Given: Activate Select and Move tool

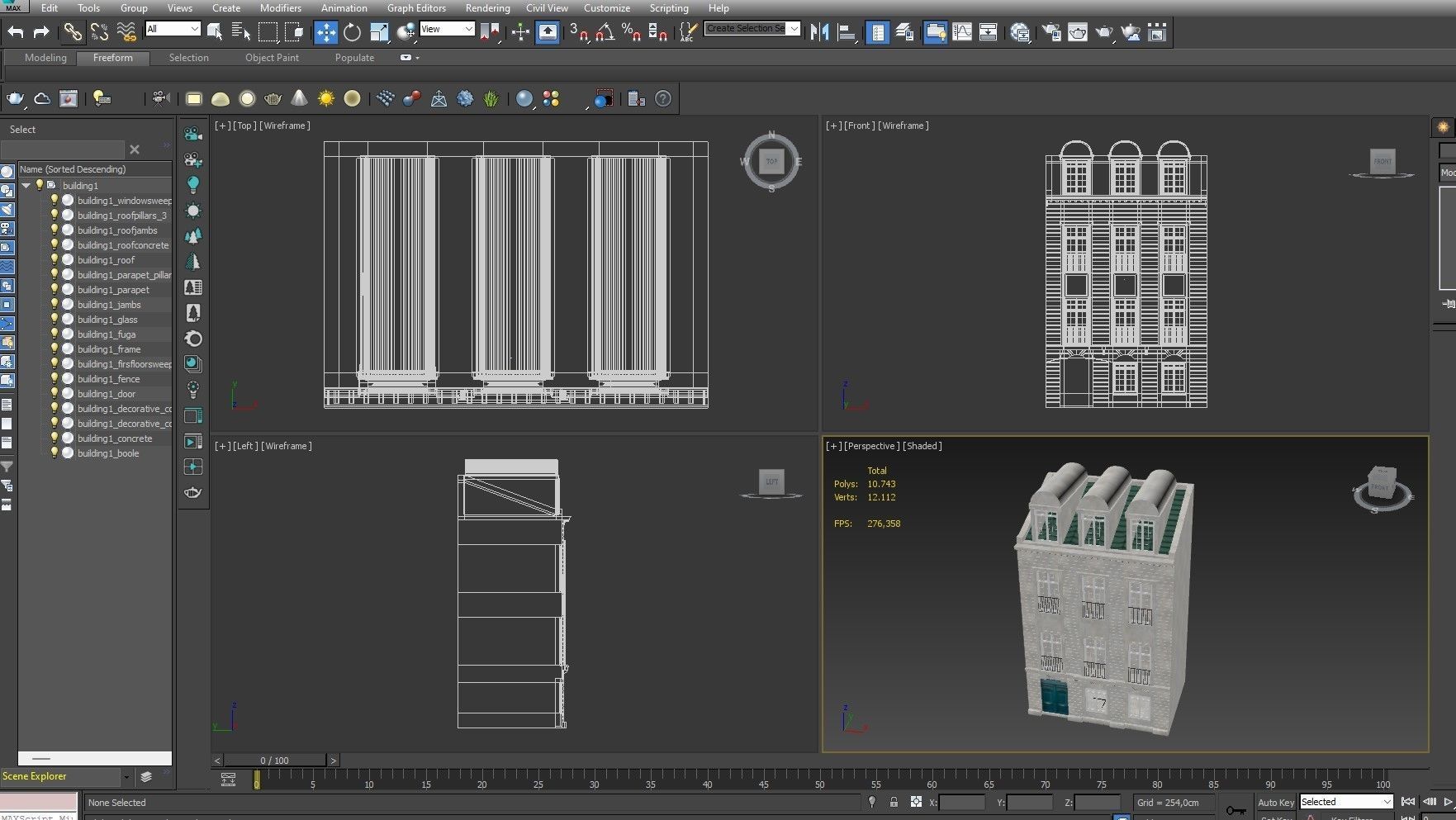Looking at the screenshot, I should (326, 32).
